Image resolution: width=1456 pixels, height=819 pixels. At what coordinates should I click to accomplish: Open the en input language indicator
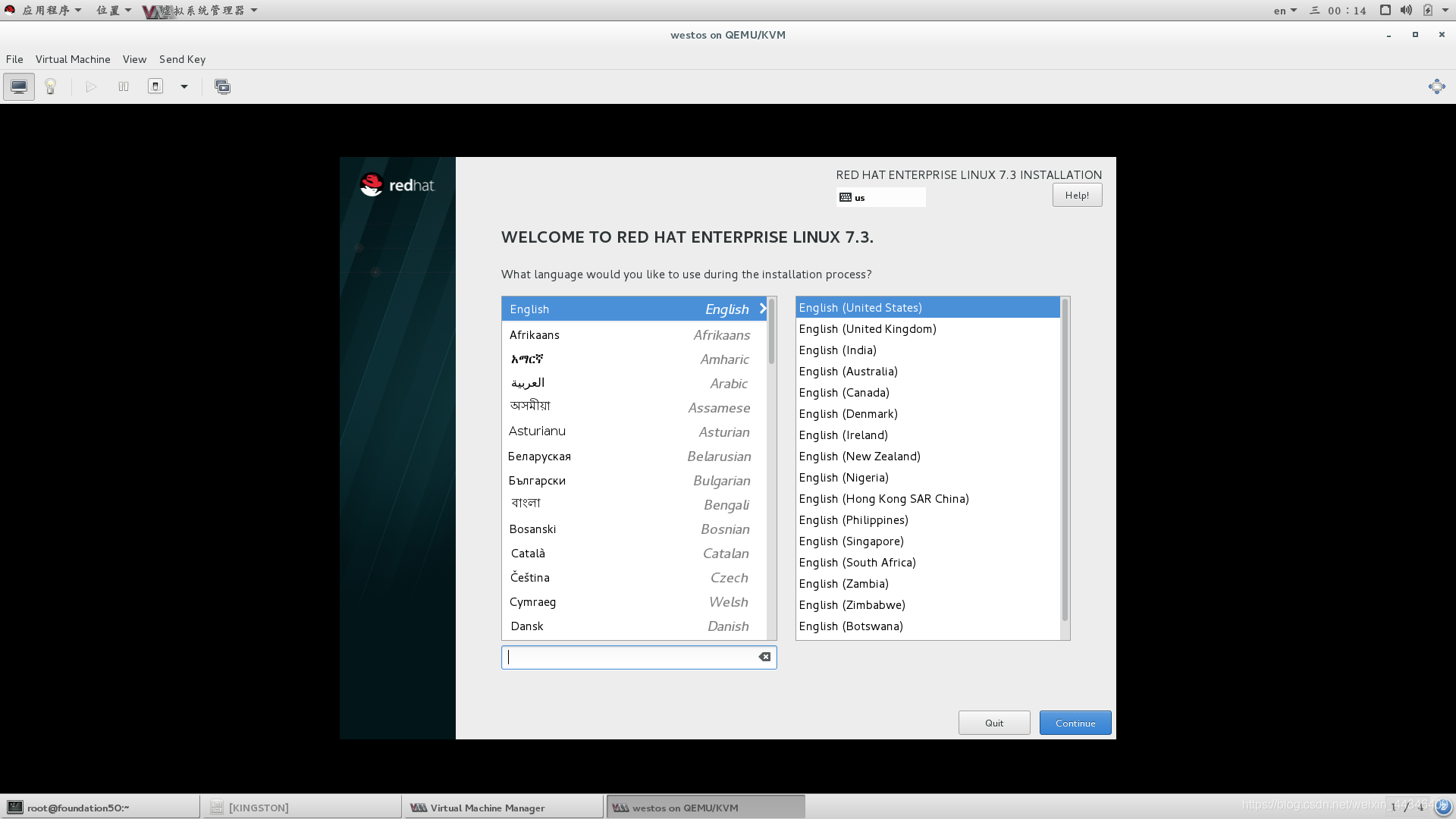(x=1285, y=10)
